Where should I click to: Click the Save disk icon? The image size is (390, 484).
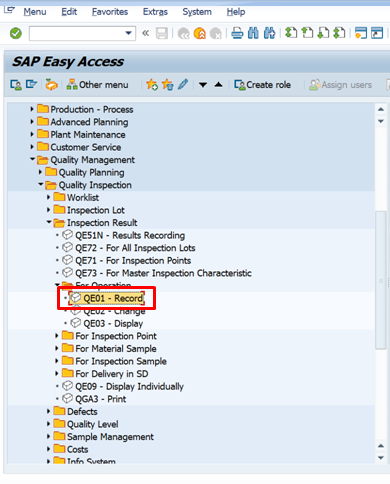[x=162, y=33]
